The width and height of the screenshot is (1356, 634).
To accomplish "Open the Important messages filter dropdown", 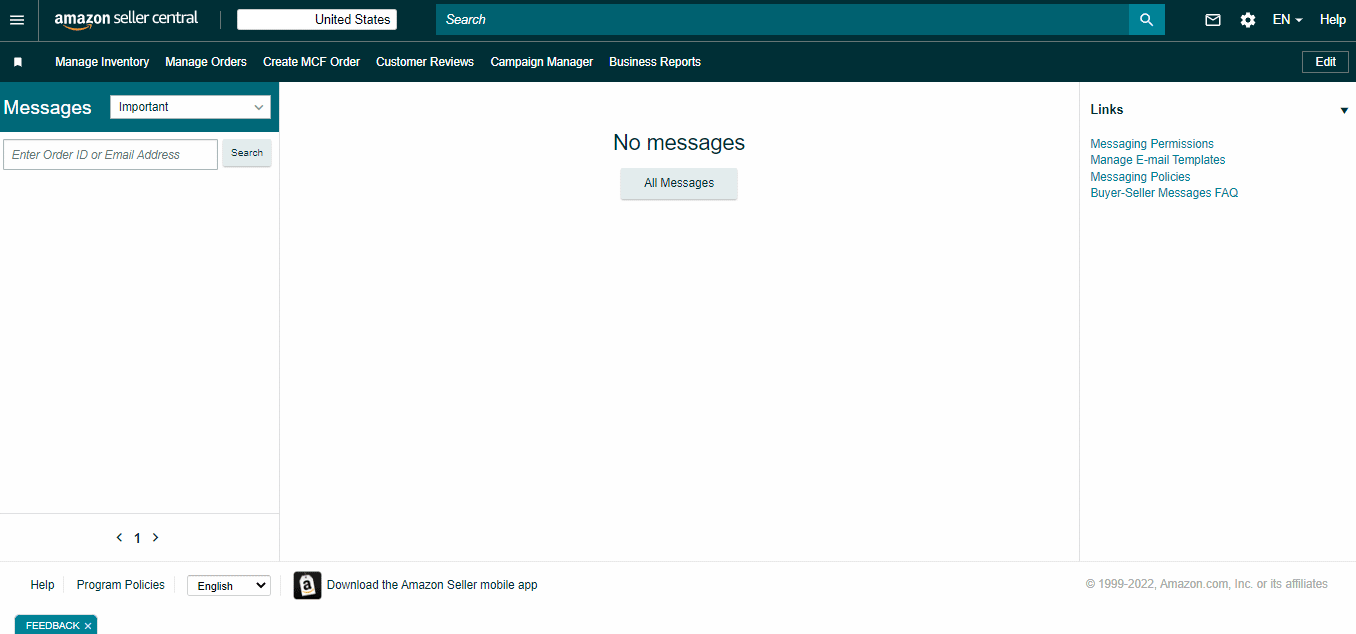I will click(190, 106).
